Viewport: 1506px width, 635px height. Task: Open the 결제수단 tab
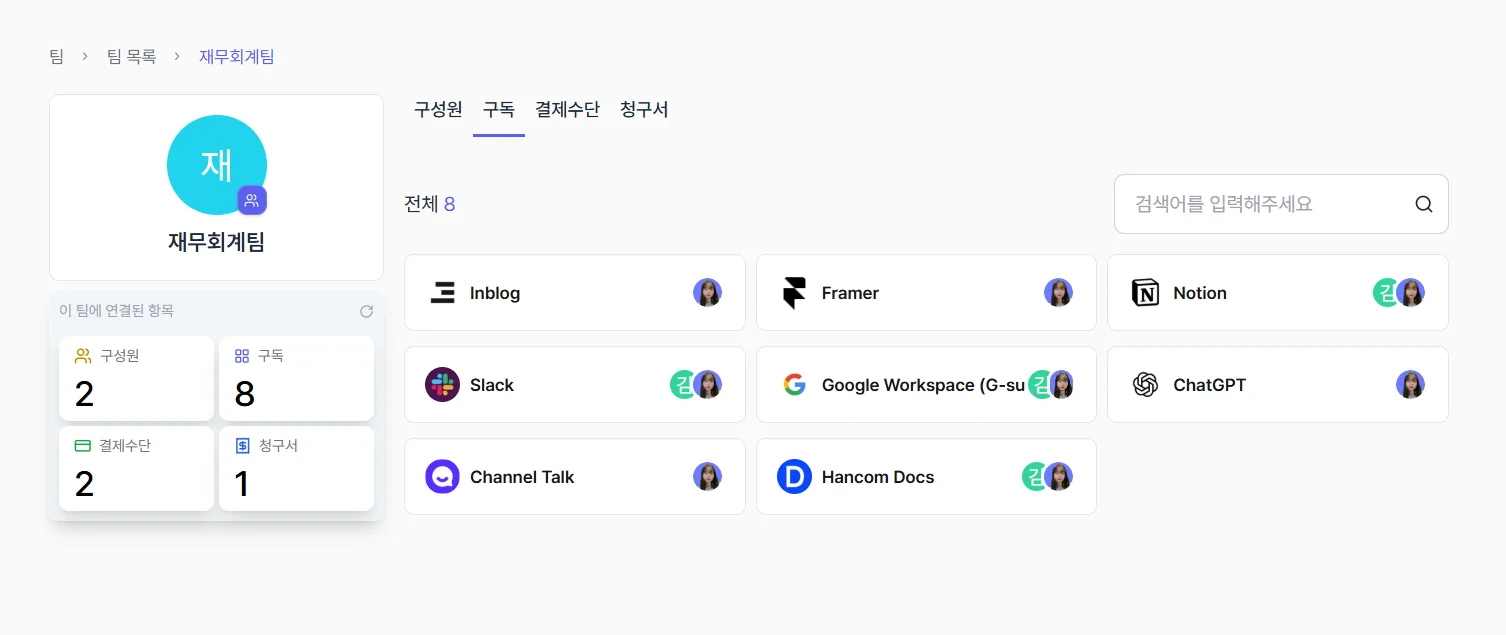click(567, 110)
